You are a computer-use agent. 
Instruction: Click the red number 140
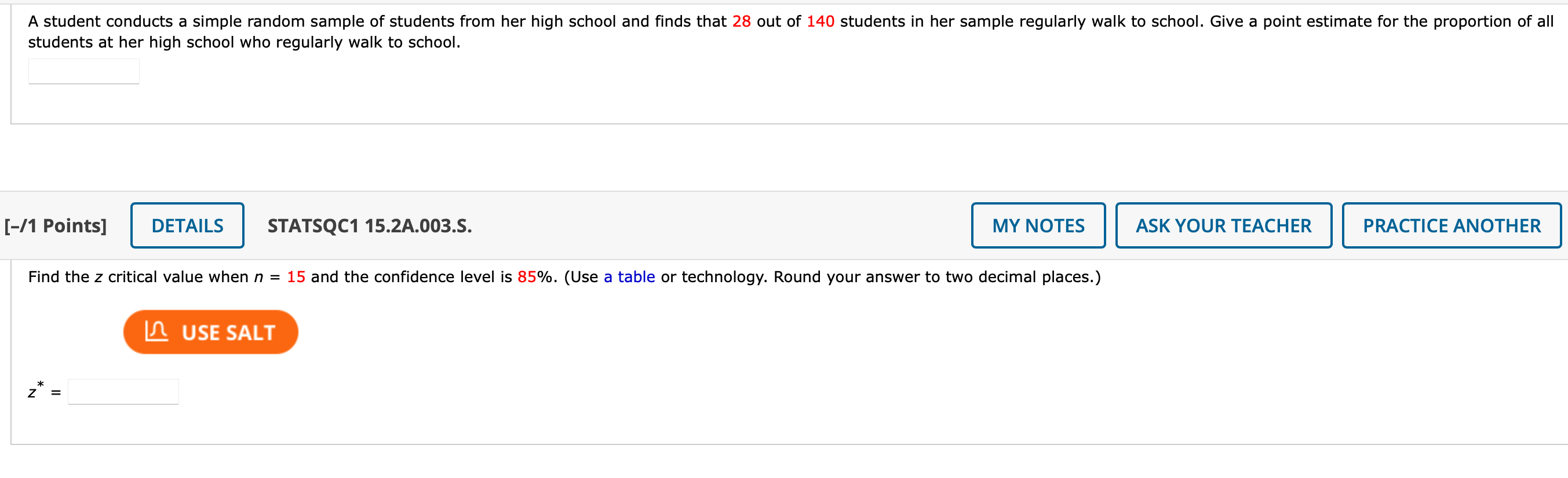point(819,21)
